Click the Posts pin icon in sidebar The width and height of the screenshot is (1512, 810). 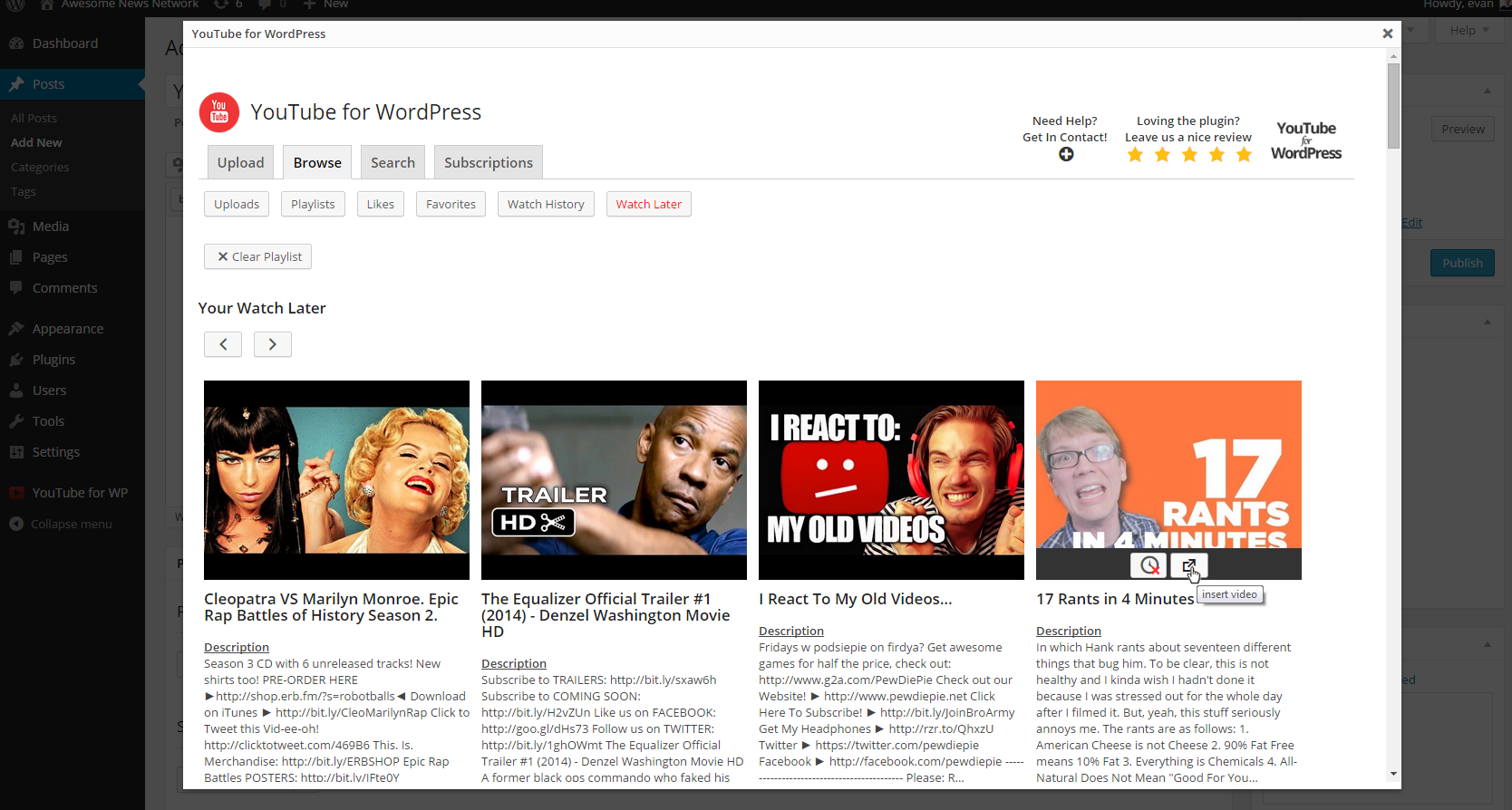click(16, 84)
